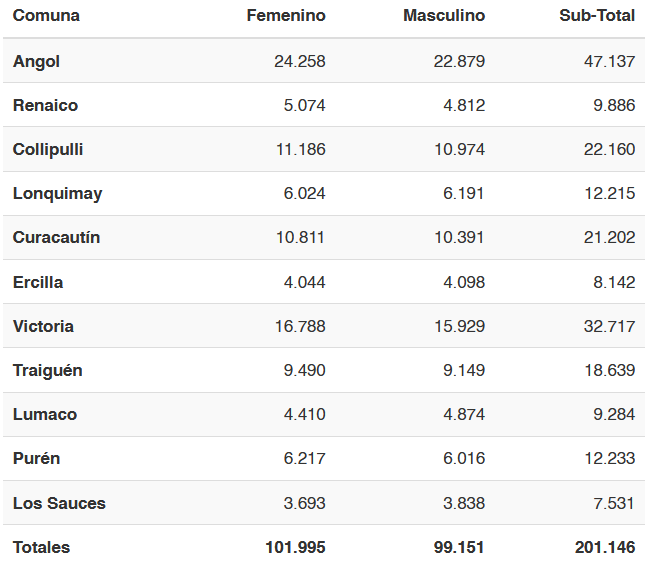The height and width of the screenshot is (563, 654).
Task: Click the Masculino column header
Action: [x=444, y=16]
